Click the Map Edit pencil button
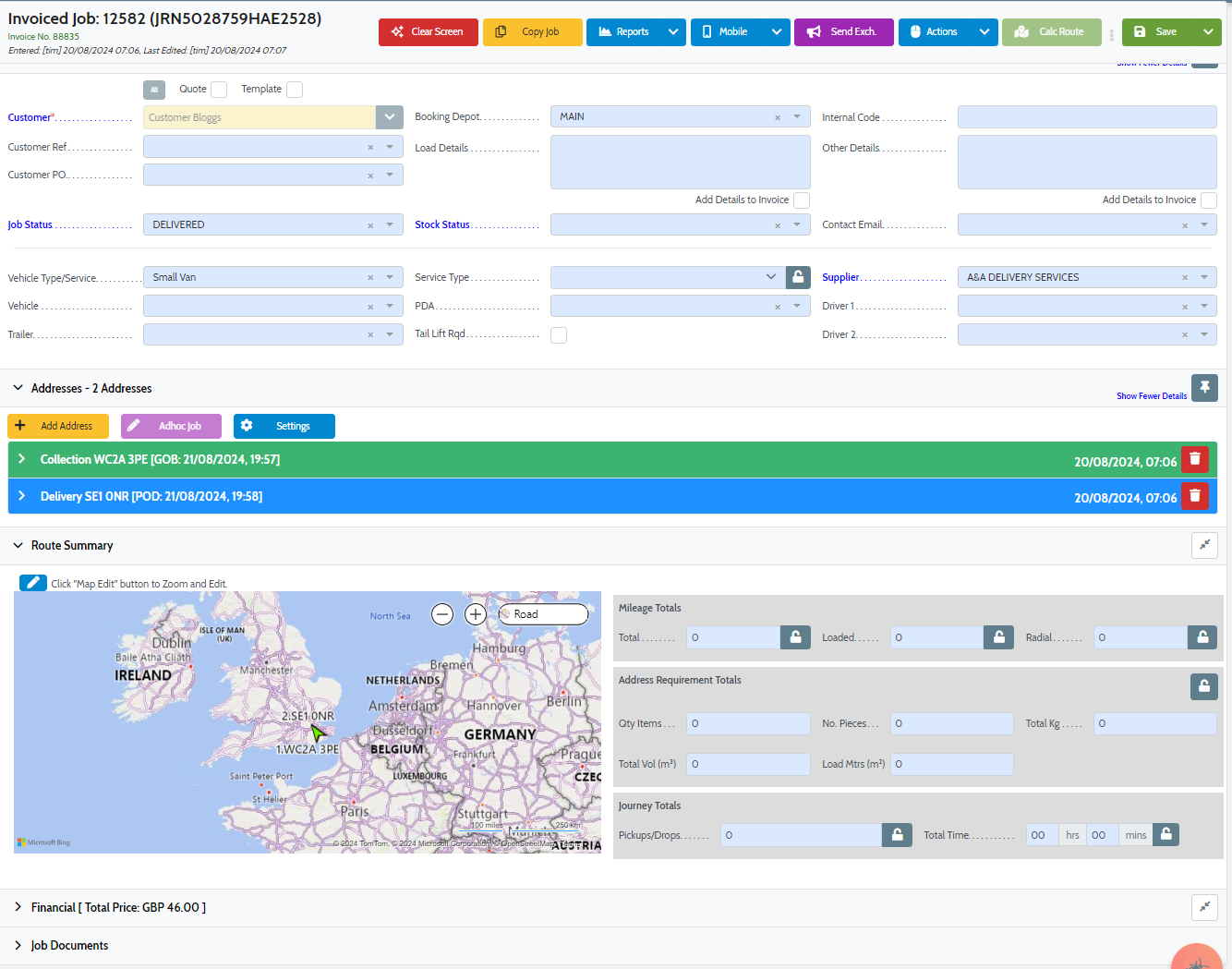 tap(33, 583)
